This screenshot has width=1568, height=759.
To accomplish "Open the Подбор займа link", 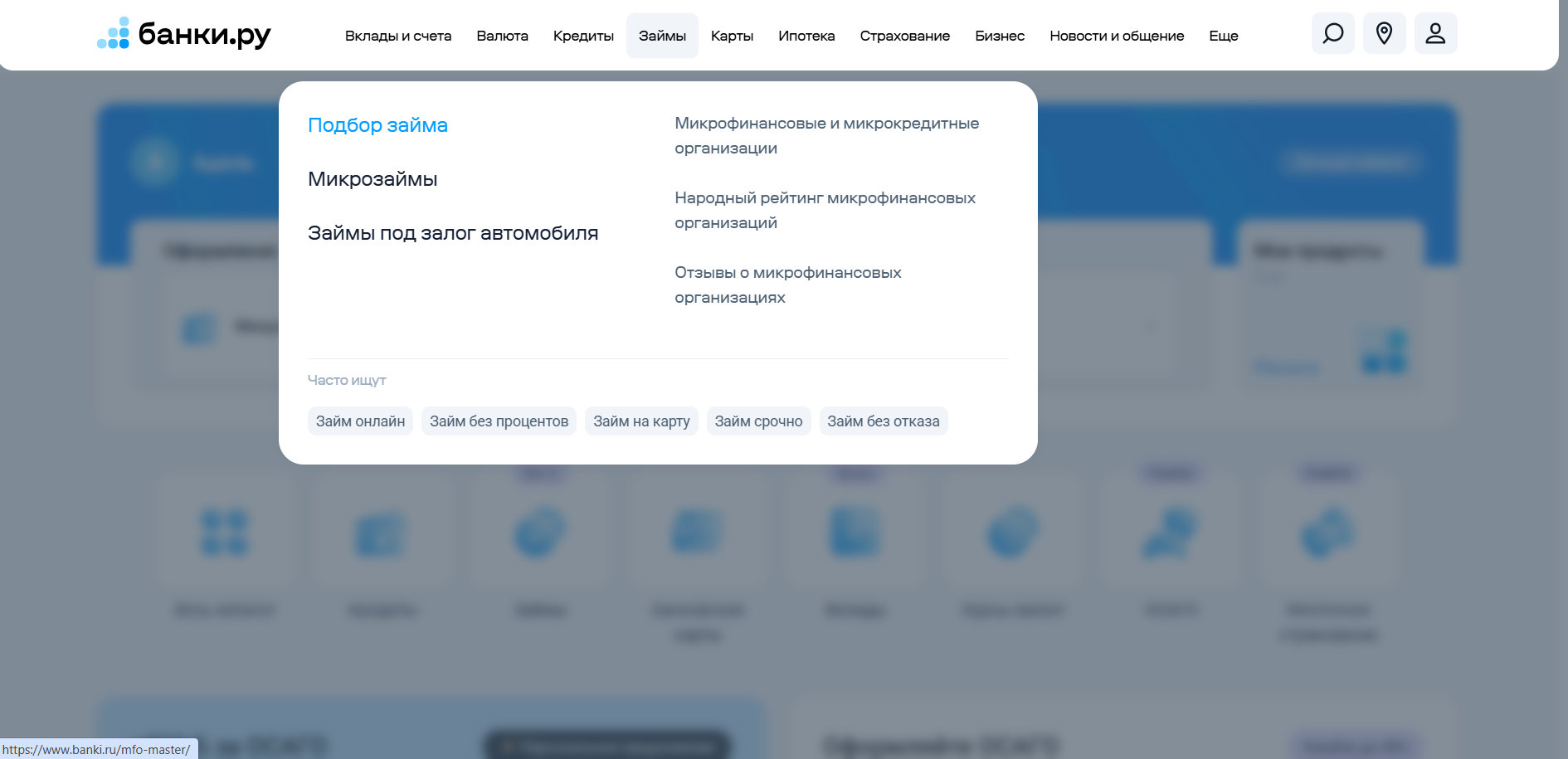I will click(x=377, y=125).
